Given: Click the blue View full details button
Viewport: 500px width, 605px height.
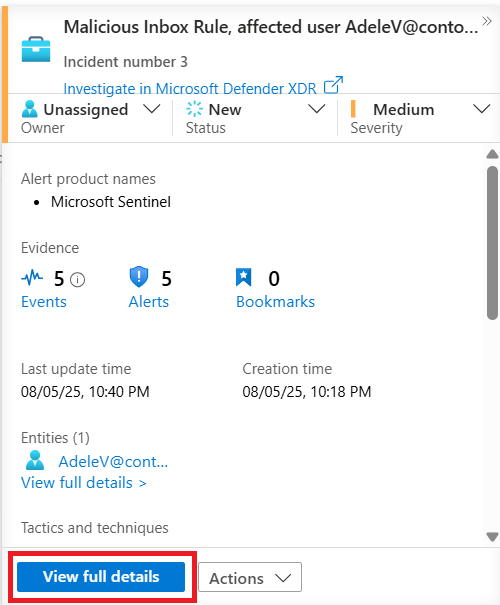Looking at the screenshot, I should pos(101,577).
